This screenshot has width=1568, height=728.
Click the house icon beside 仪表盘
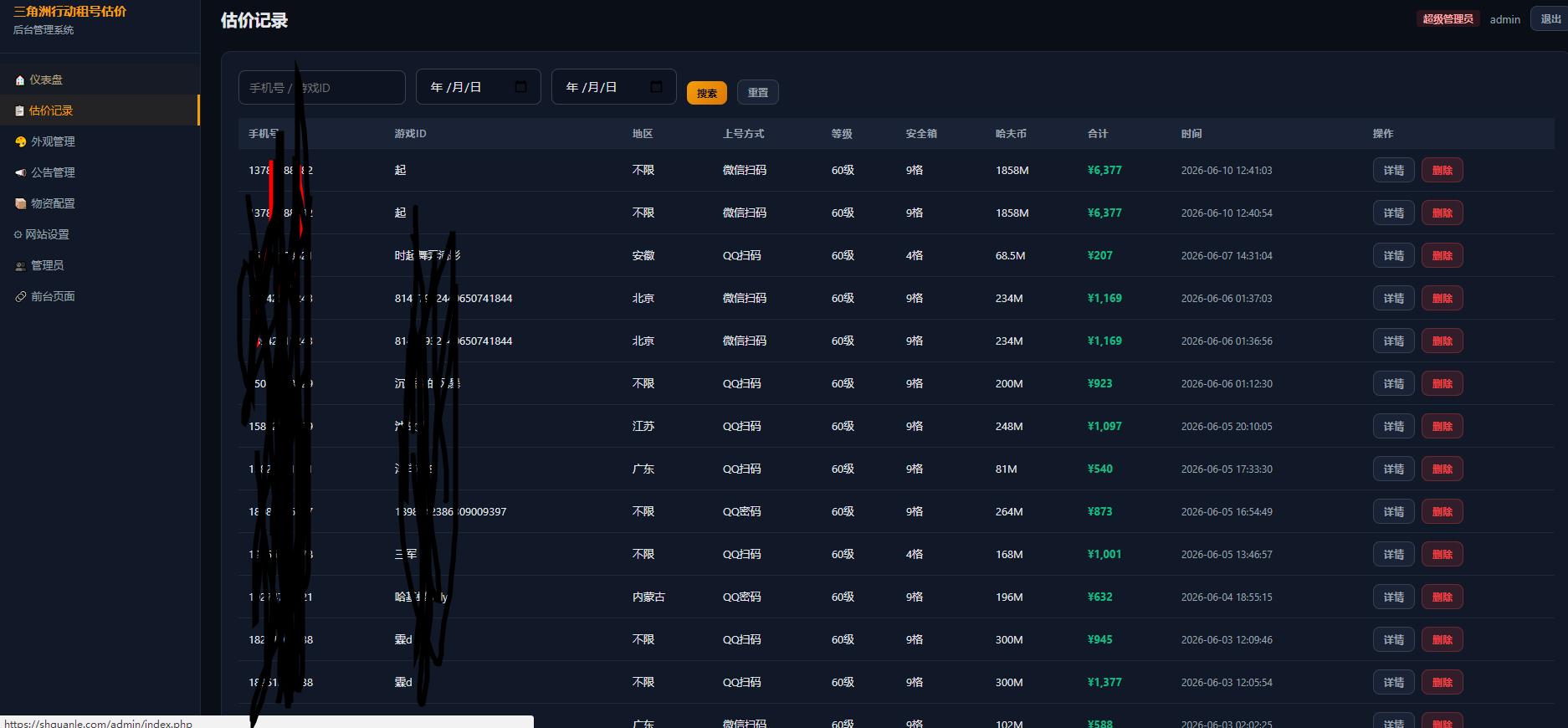pyautogui.click(x=20, y=79)
